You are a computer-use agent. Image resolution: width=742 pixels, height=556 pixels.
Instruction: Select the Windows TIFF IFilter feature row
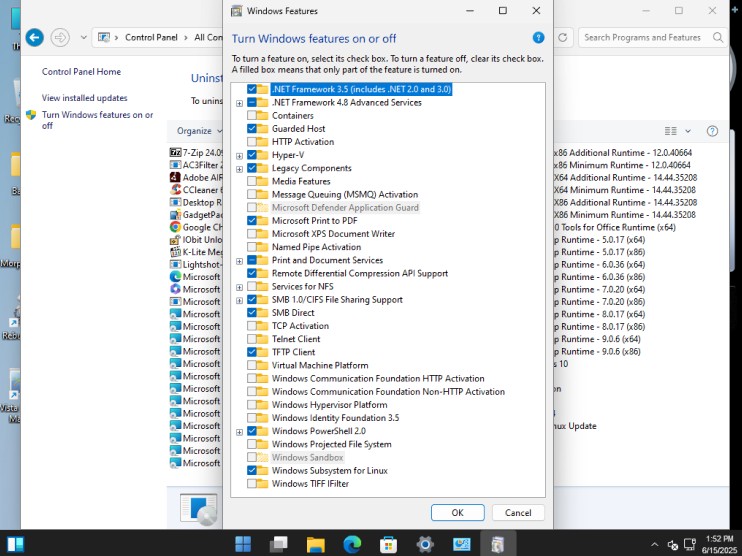point(310,484)
